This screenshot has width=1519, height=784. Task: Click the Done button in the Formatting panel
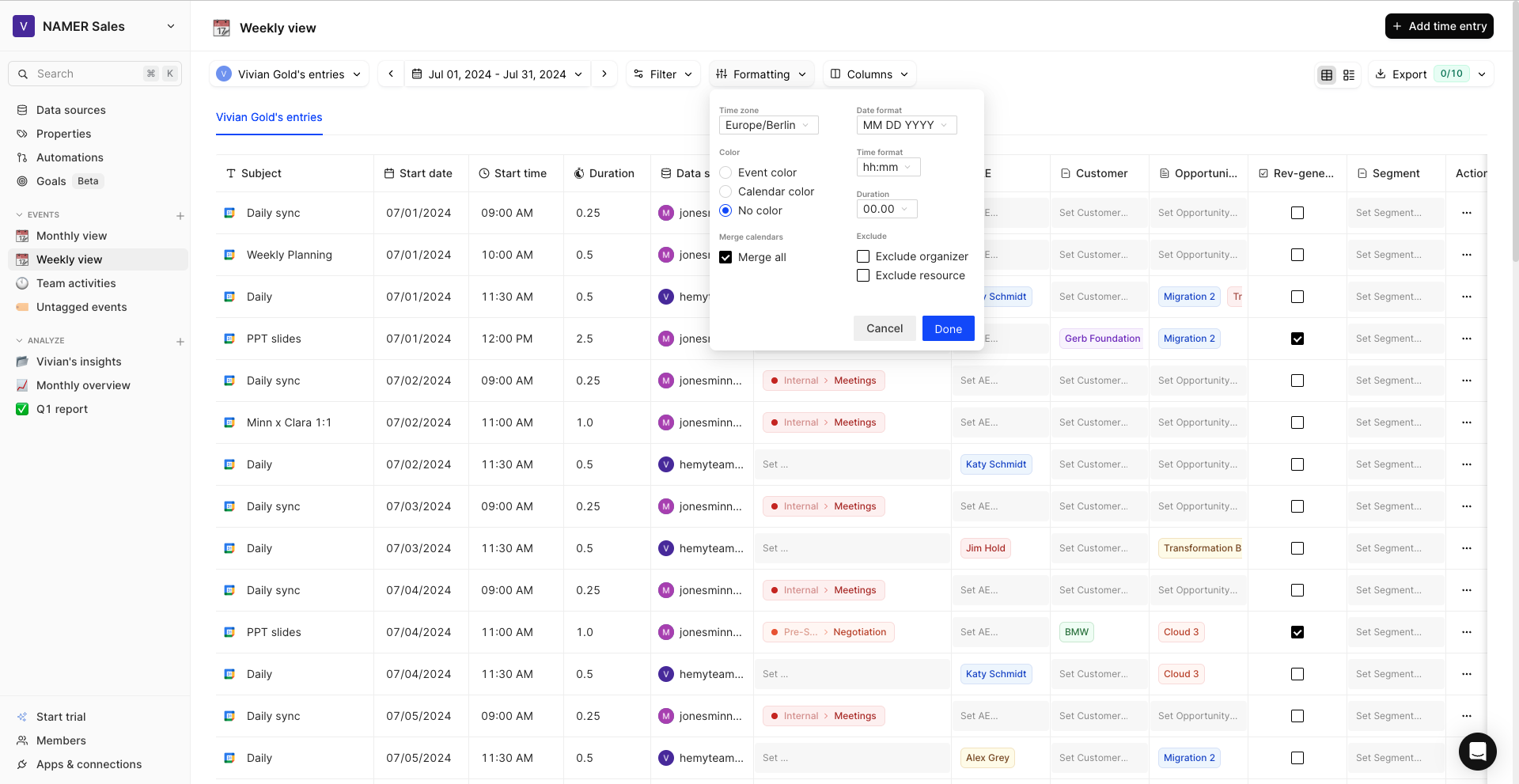click(948, 328)
